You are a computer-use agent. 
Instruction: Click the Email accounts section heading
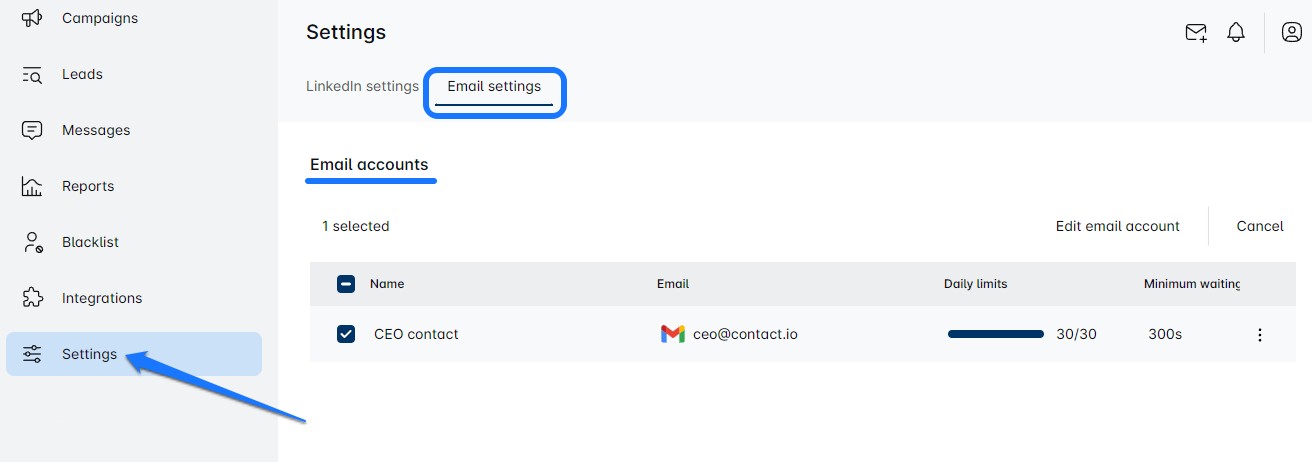tap(369, 165)
